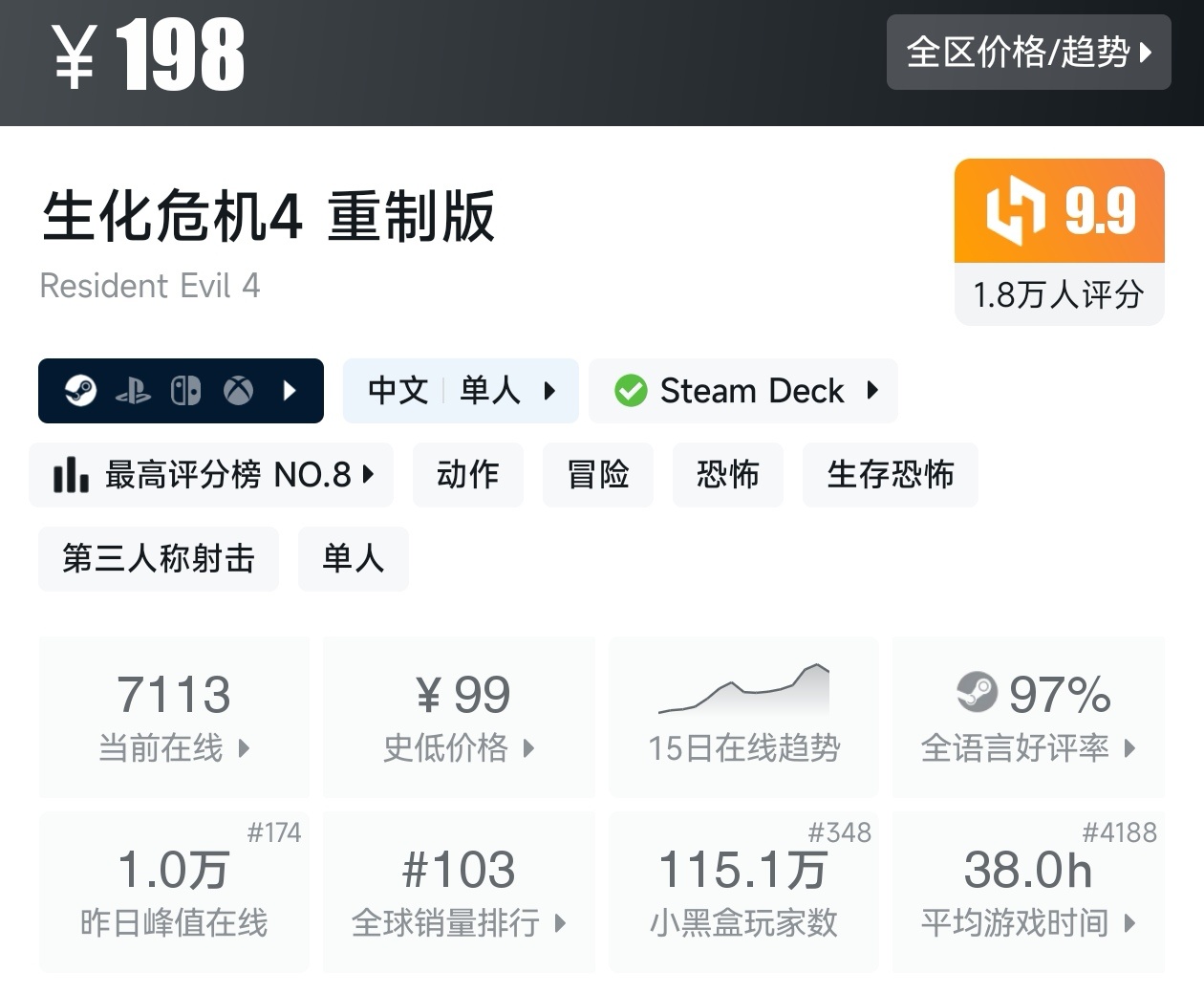The width and height of the screenshot is (1204, 993).
Task: Click the PlayStation platform icon
Action: pyautogui.click(x=133, y=391)
